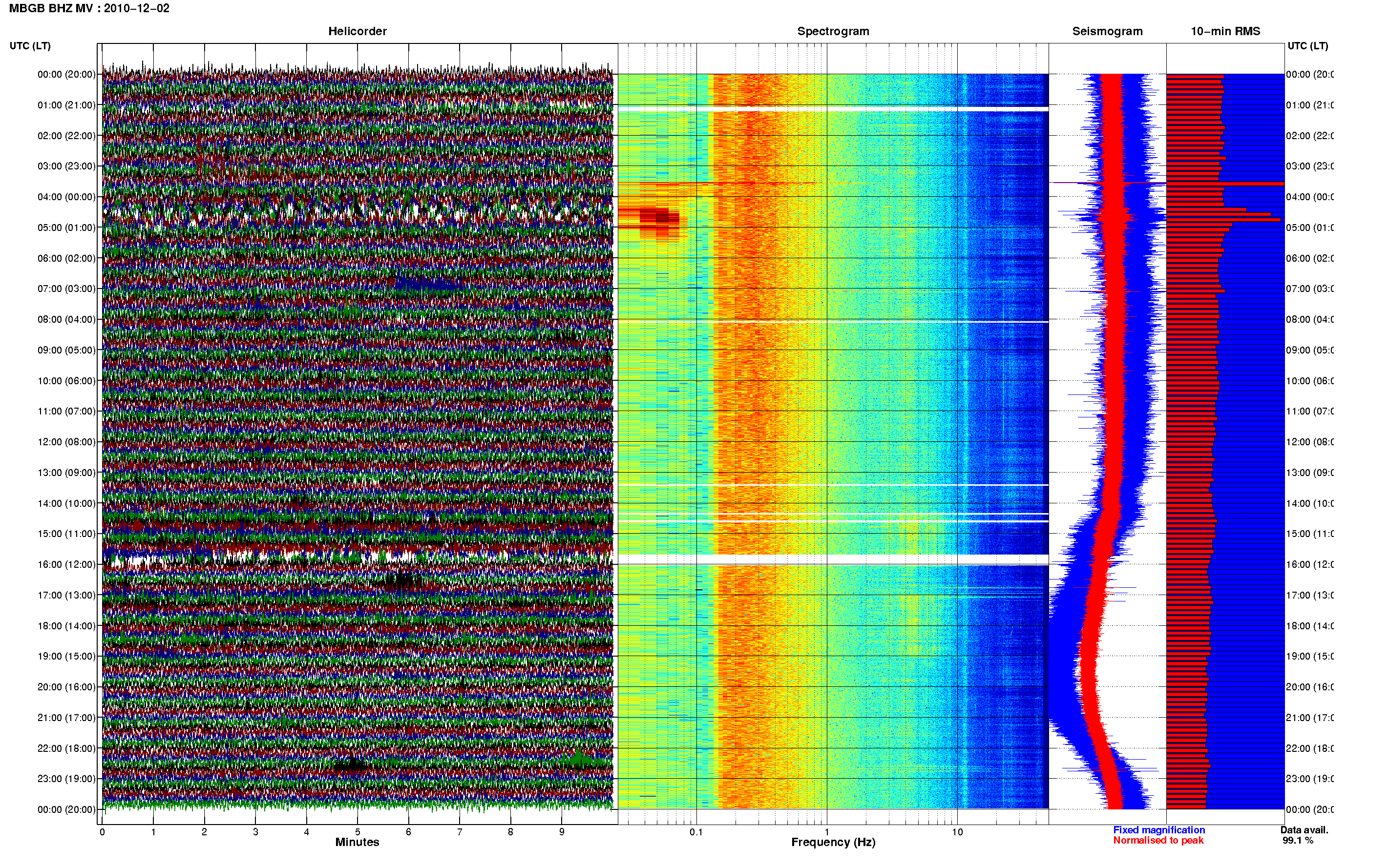
Task: Click the left '23:00 (19:00)' time label
Action: [x=66, y=779]
